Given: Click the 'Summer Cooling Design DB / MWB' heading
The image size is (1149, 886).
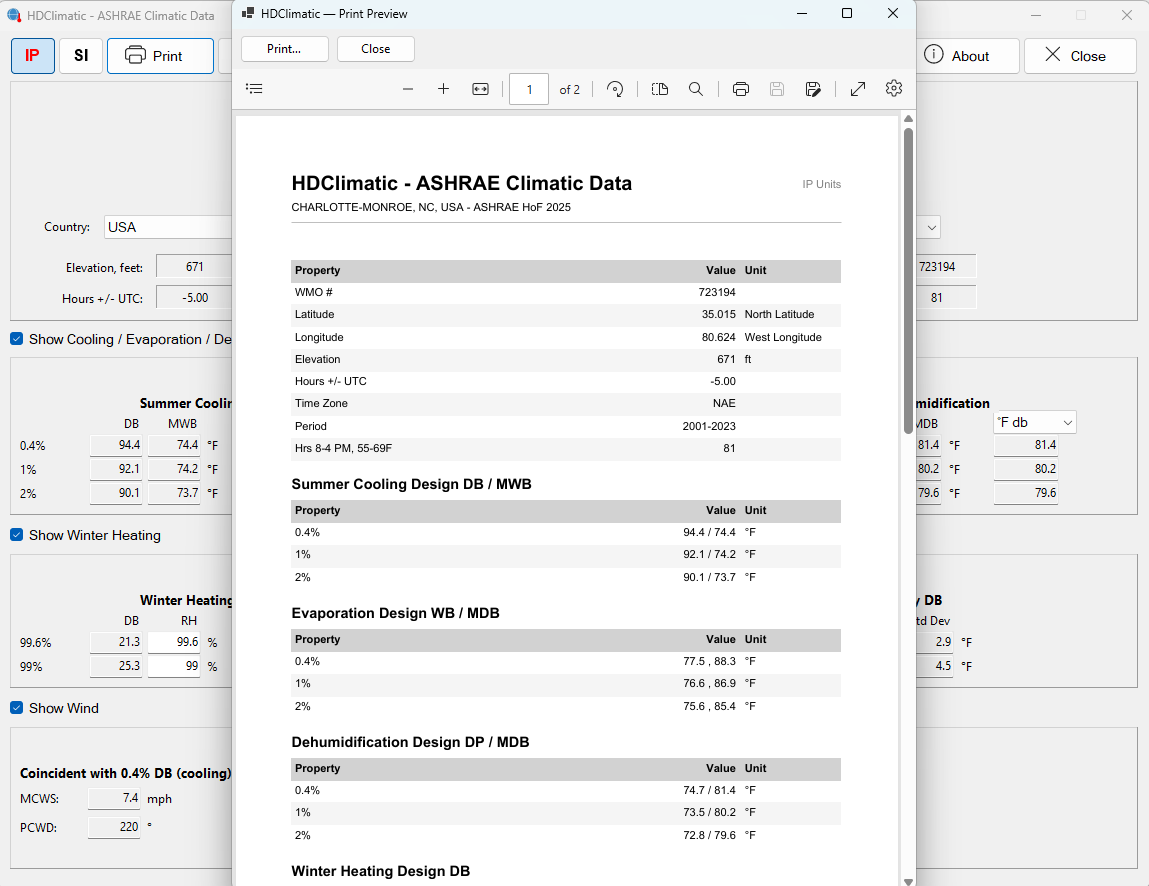Looking at the screenshot, I should [x=411, y=484].
